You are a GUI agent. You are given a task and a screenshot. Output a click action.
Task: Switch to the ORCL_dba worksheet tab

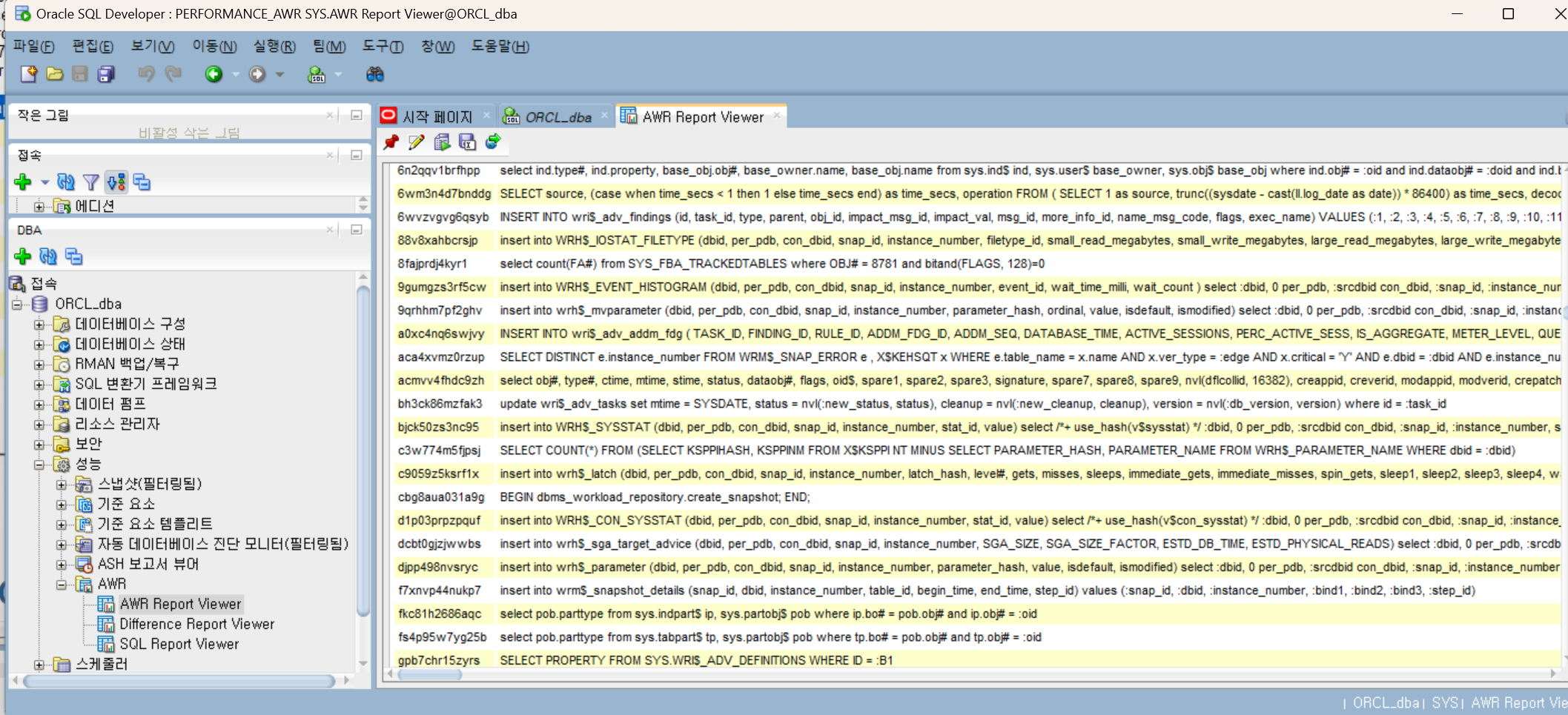pyautogui.click(x=558, y=117)
